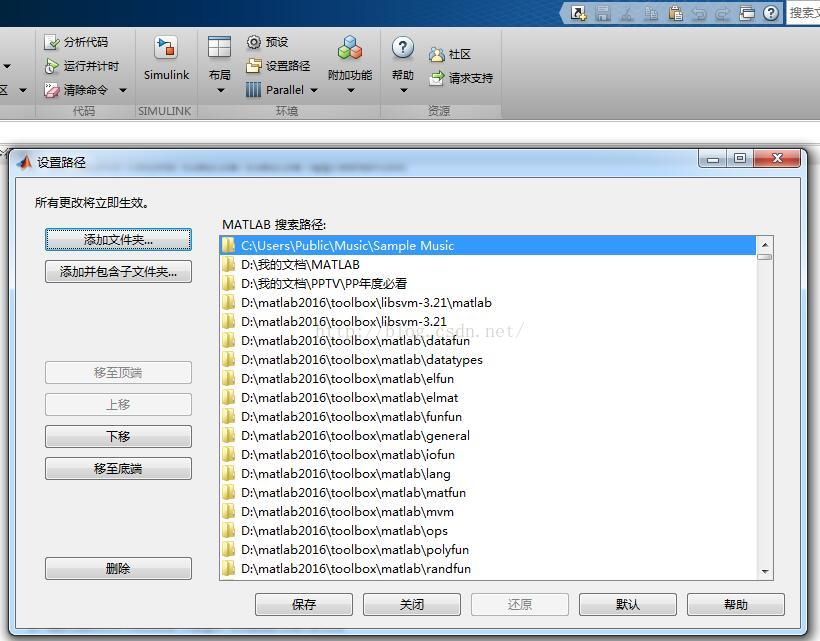This screenshot has height=641, width=820.
Task: Click Add with Subfolders (添加并包含子文件夹...) button
Action: click(118, 271)
